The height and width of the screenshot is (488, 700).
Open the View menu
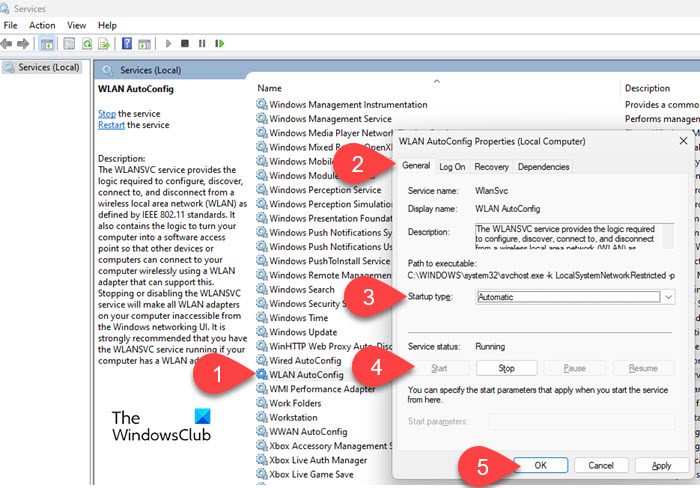pyautogui.click(x=76, y=25)
